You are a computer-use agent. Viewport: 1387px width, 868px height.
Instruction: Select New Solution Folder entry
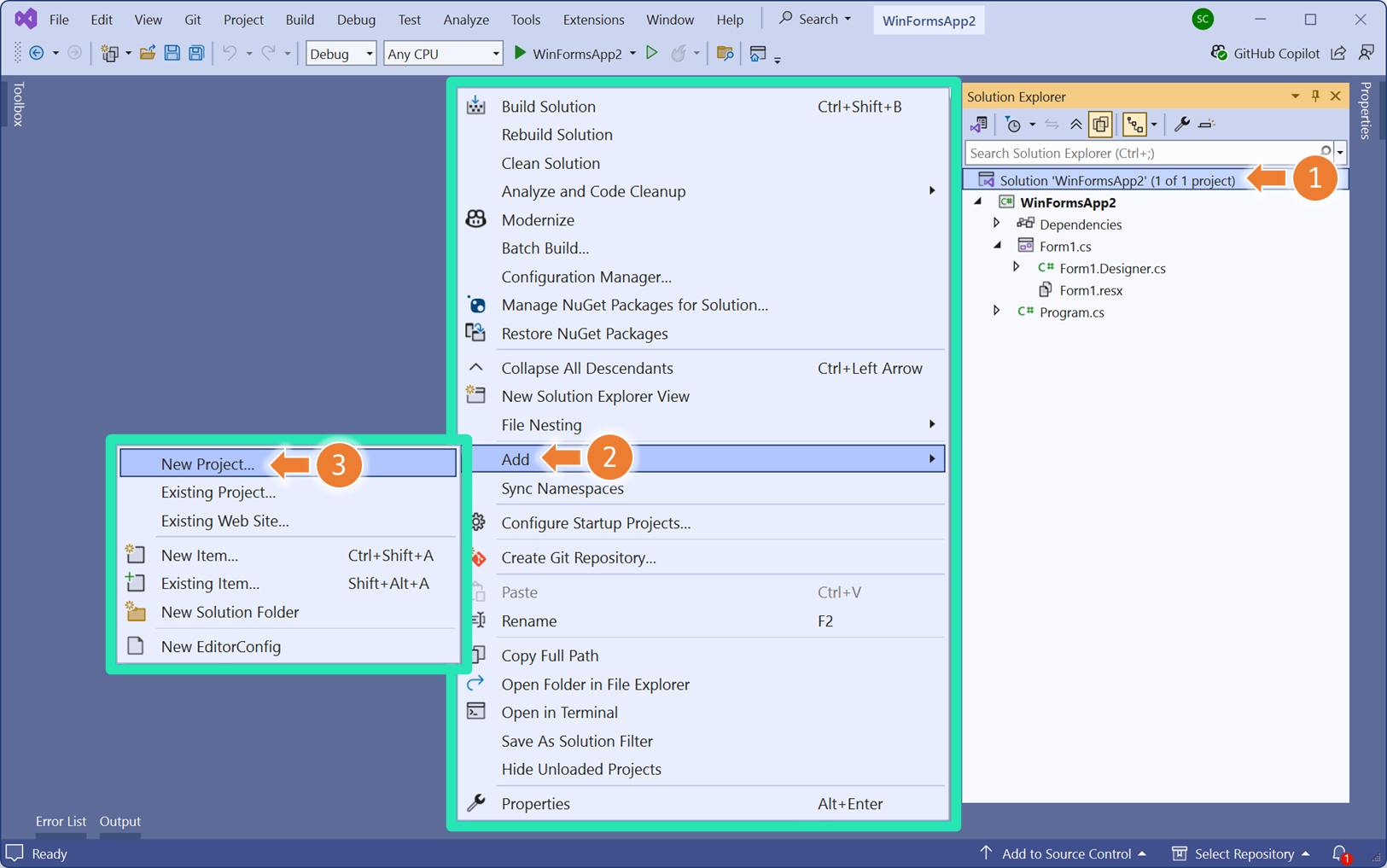[x=288, y=612]
